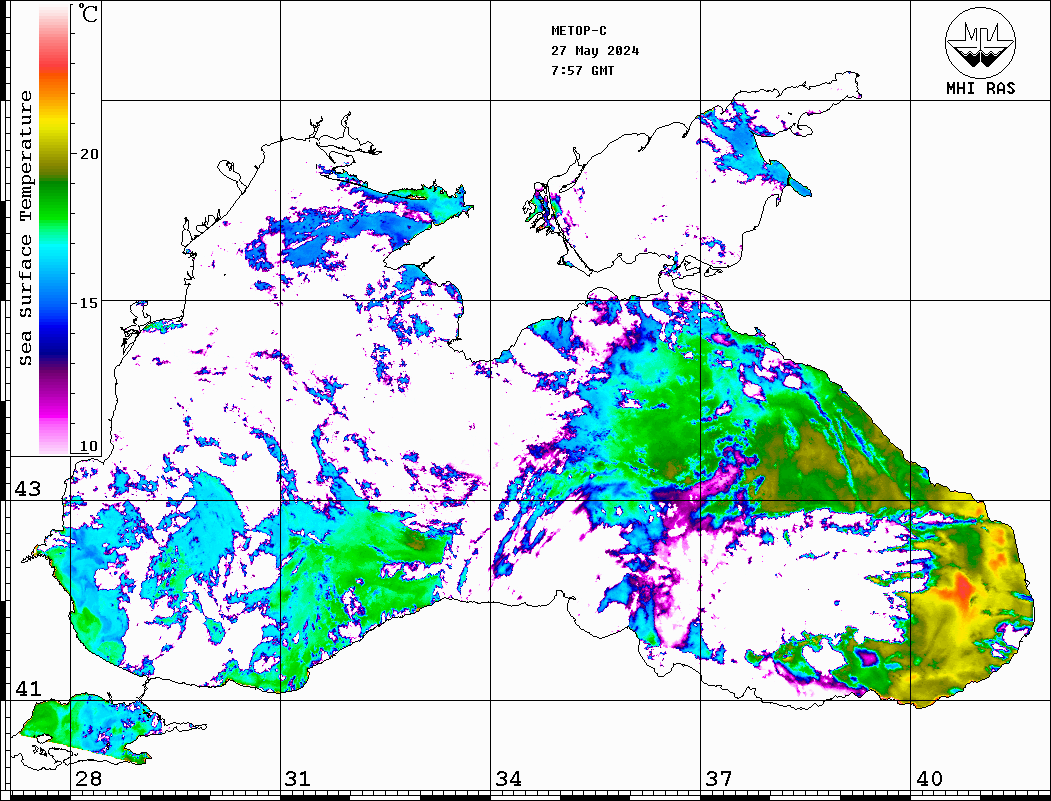
Task: Click the '15' mark on temperature scale
Action: tap(89, 303)
